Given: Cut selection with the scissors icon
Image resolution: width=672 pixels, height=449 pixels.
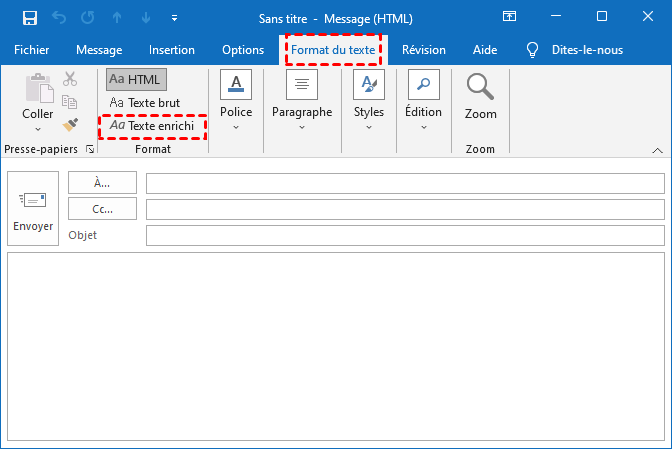Looking at the screenshot, I should (70, 79).
